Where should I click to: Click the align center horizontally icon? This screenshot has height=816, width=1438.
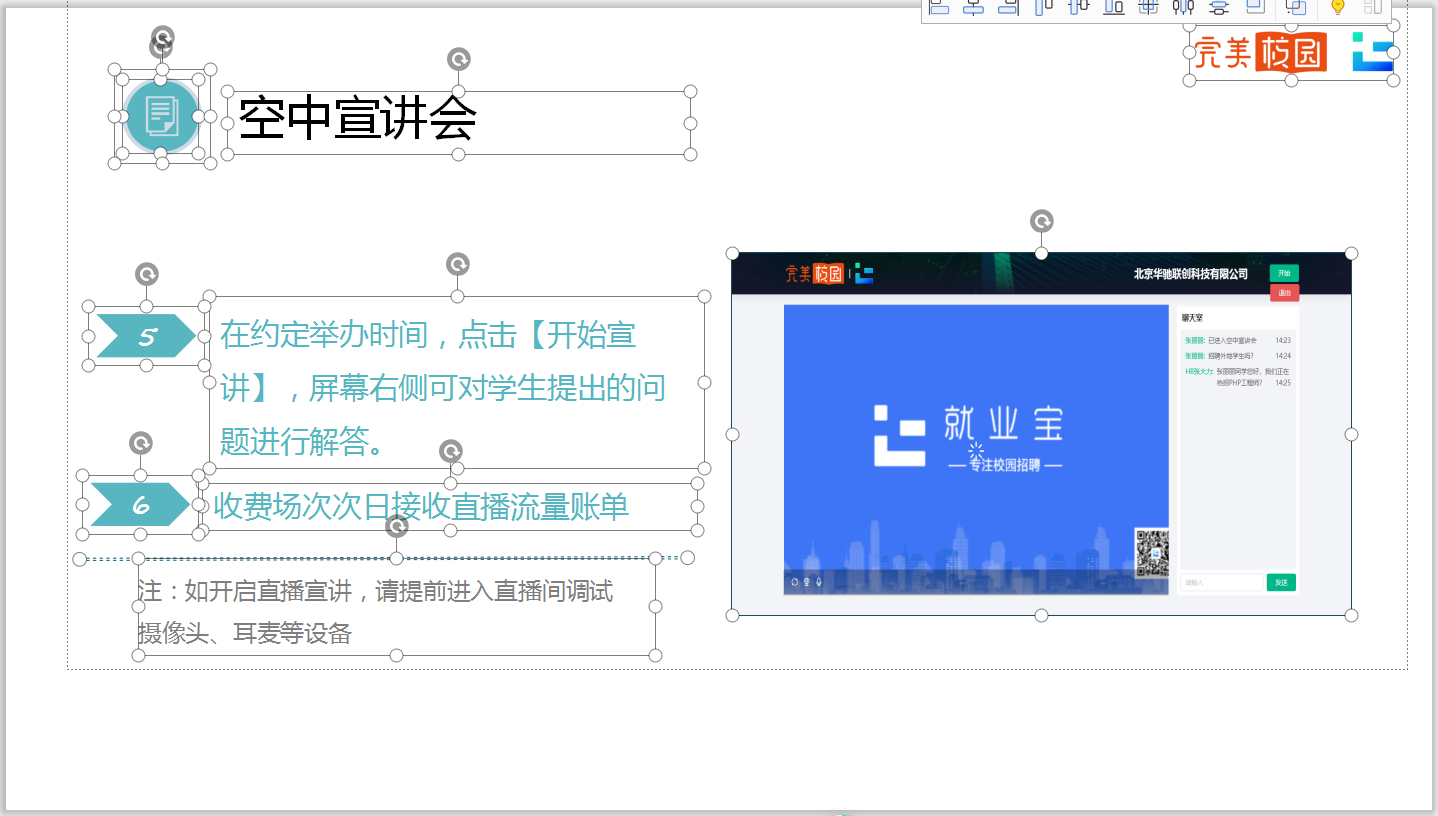[x=973, y=8]
